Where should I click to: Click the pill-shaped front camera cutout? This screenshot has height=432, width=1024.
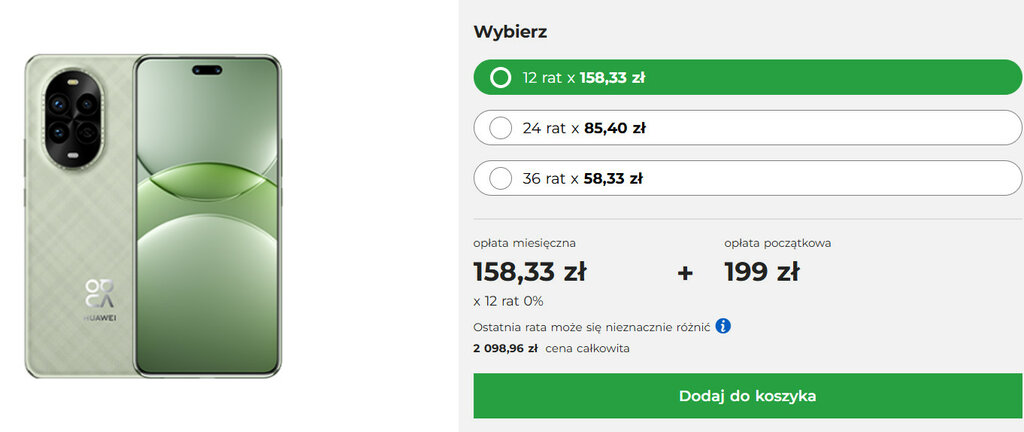(208, 70)
